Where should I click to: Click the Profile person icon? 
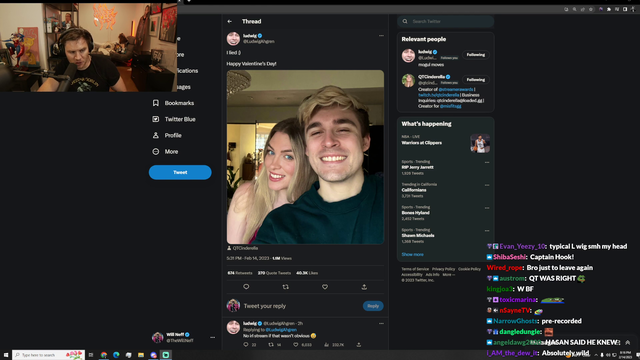click(156, 135)
